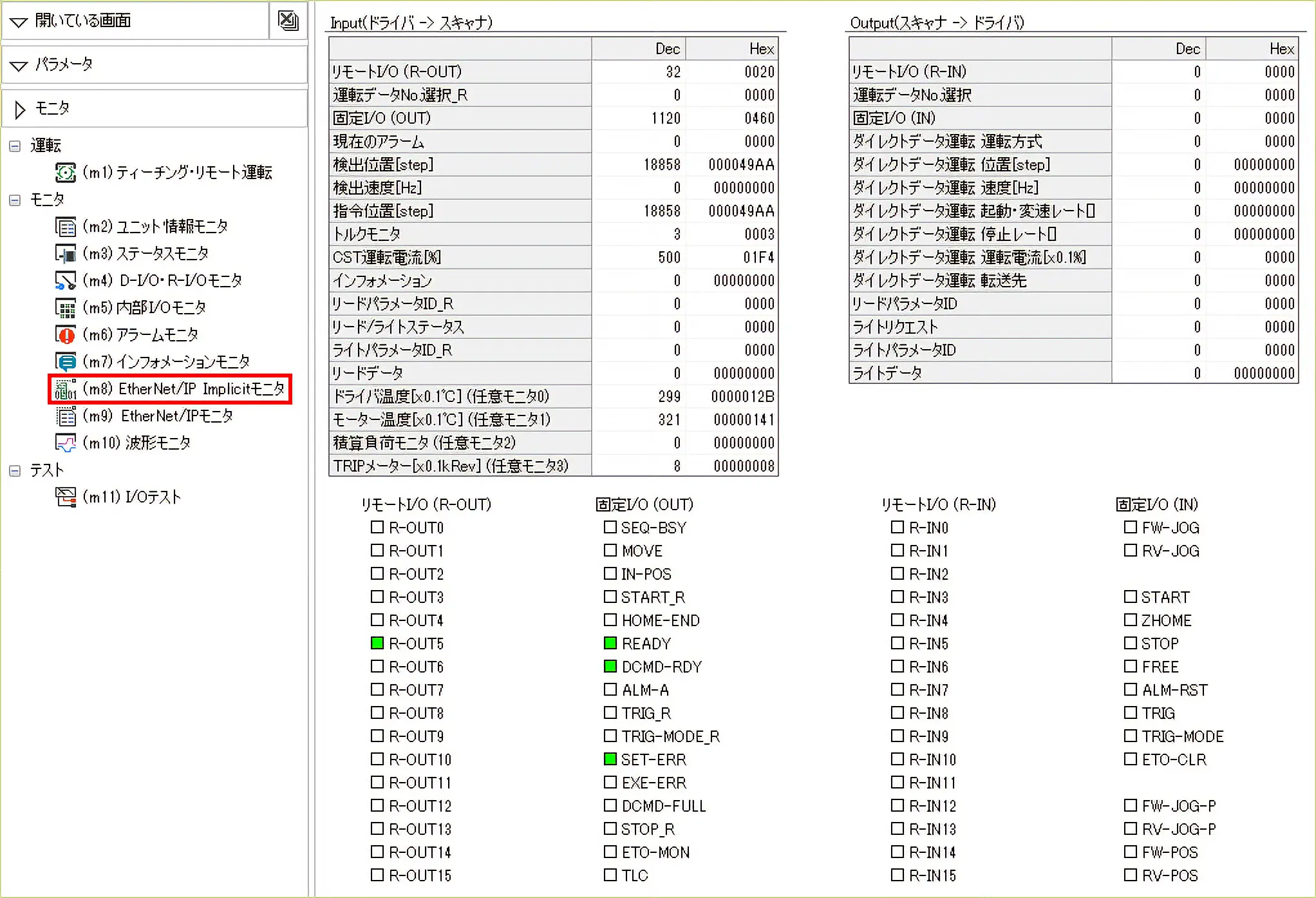The height and width of the screenshot is (898, 1316).
Task: Toggle the ETO-CLR checkbox
Action: (x=1131, y=759)
